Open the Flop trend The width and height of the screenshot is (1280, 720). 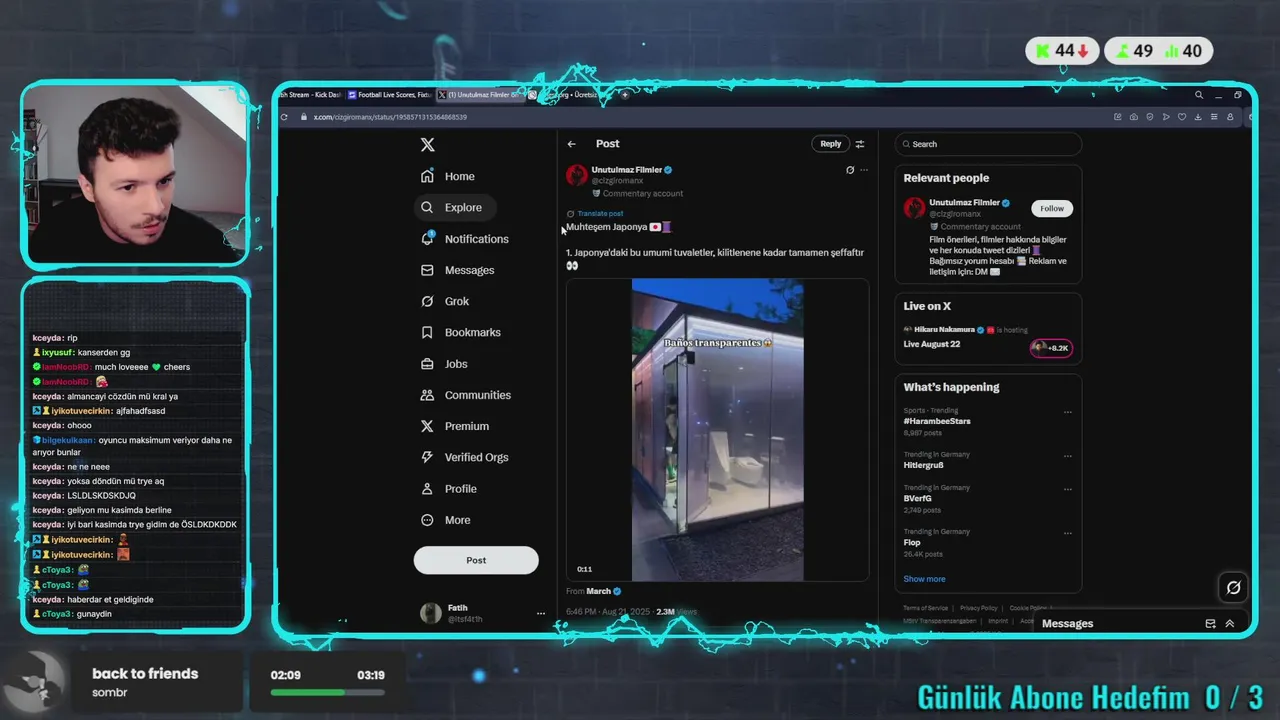click(912, 542)
